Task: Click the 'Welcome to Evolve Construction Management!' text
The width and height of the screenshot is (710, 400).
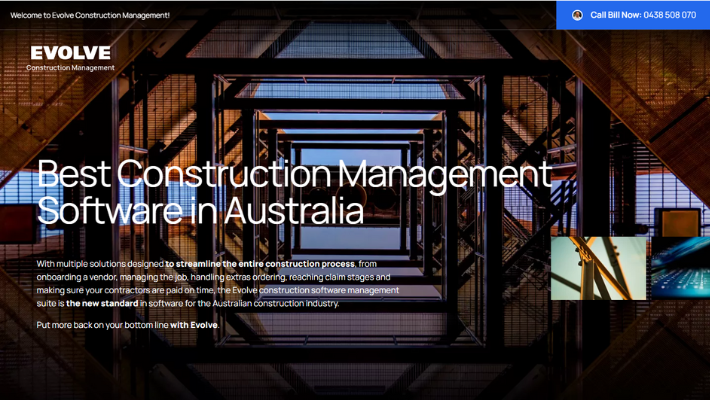Action: [x=90, y=15]
